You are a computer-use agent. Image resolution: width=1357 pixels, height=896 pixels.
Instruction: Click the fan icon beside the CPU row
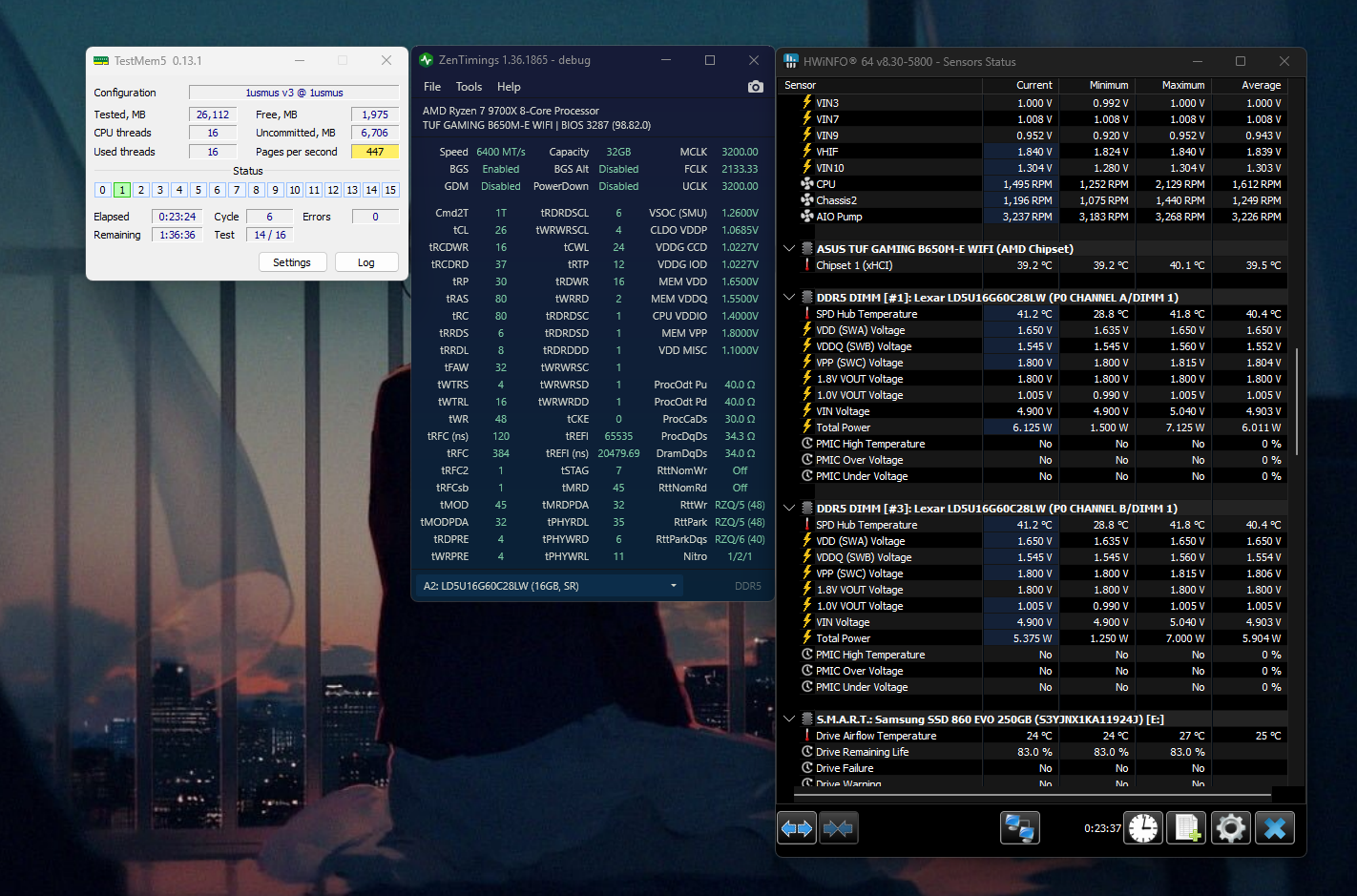[x=806, y=184]
